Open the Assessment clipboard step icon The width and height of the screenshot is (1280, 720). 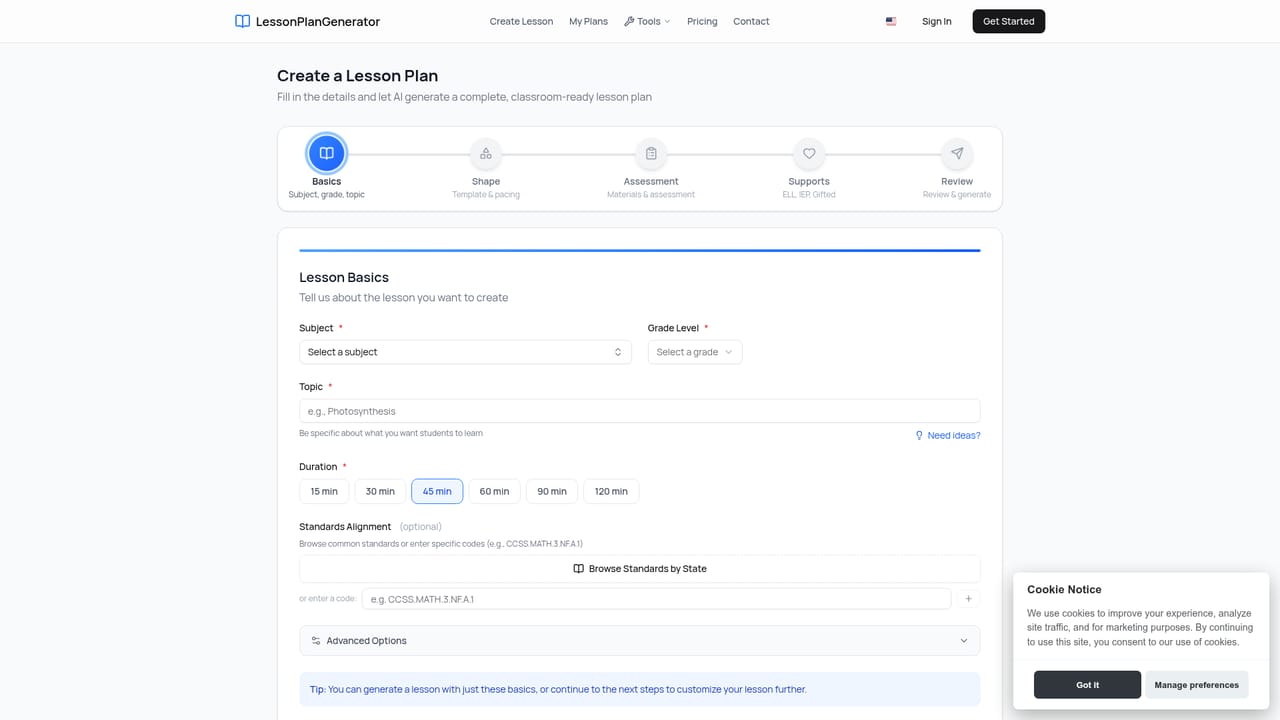651,154
